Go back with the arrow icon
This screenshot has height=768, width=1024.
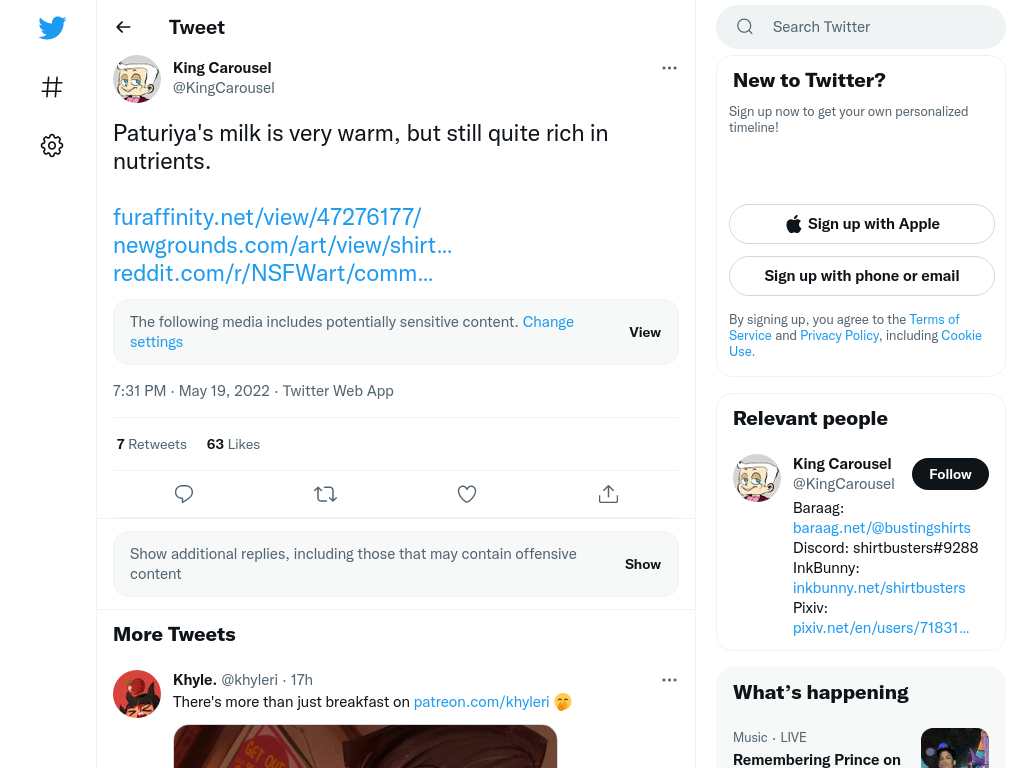[123, 27]
